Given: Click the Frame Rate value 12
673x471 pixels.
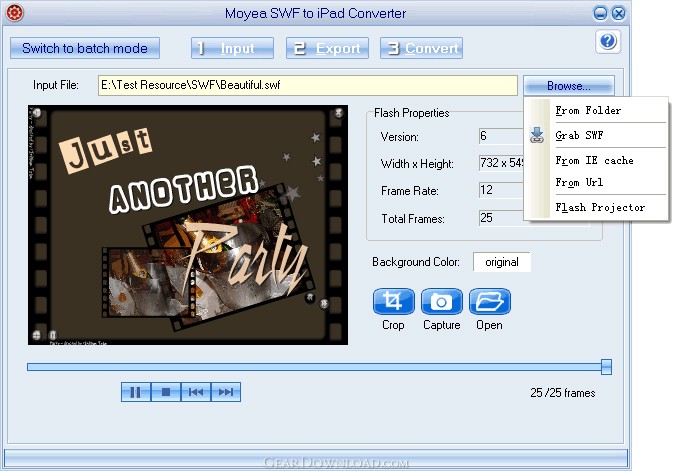Looking at the screenshot, I should click(501, 190).
